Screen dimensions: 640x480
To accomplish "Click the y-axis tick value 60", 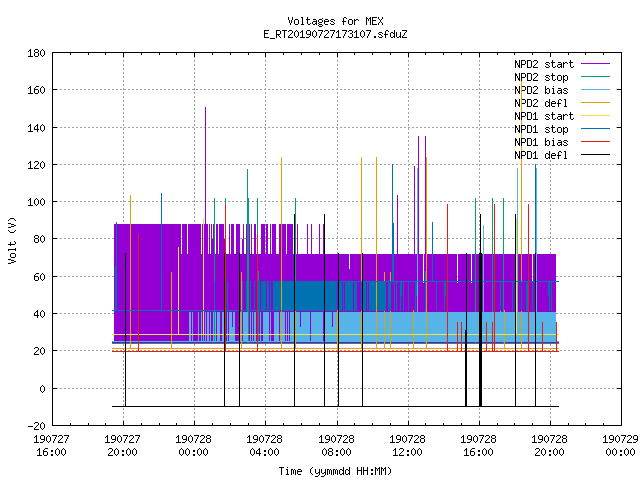I will [39, 277].
